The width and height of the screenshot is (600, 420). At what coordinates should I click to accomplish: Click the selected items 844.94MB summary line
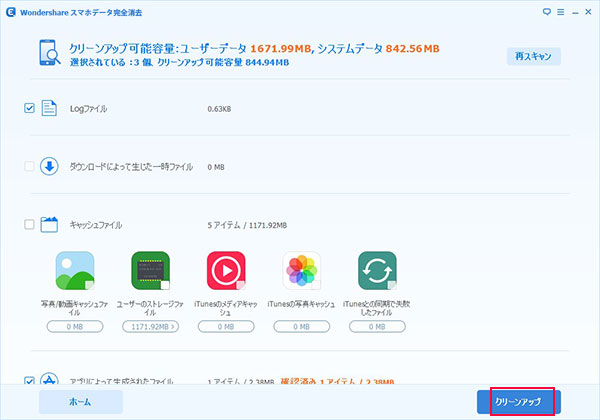(x=179, y=62)
